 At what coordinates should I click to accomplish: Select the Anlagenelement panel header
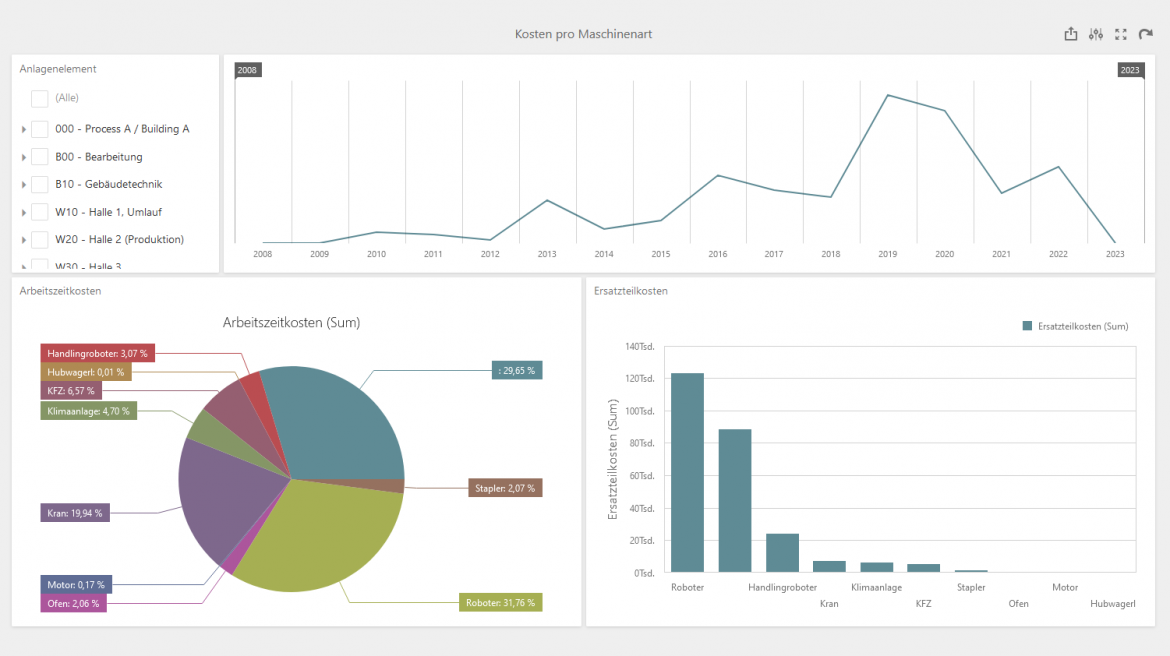click(x=57, y=69)
